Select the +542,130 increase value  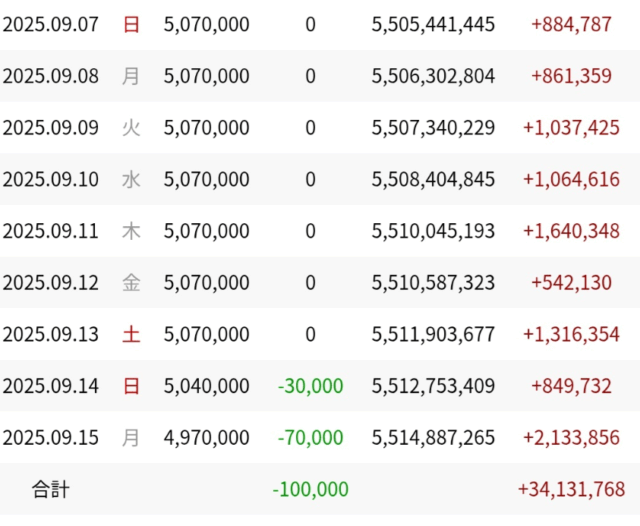point(571,283)
